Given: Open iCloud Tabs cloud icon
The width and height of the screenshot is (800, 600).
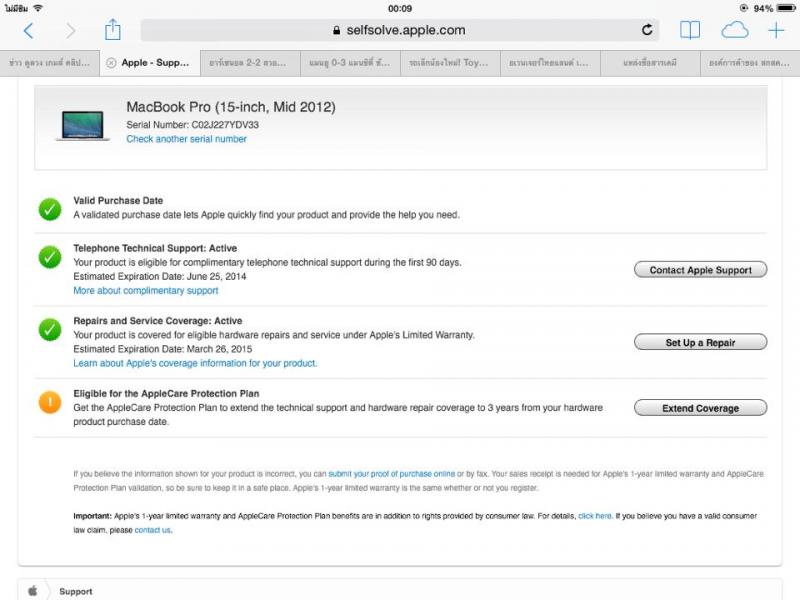Looking at the screenshot, I should coord(735,31).
